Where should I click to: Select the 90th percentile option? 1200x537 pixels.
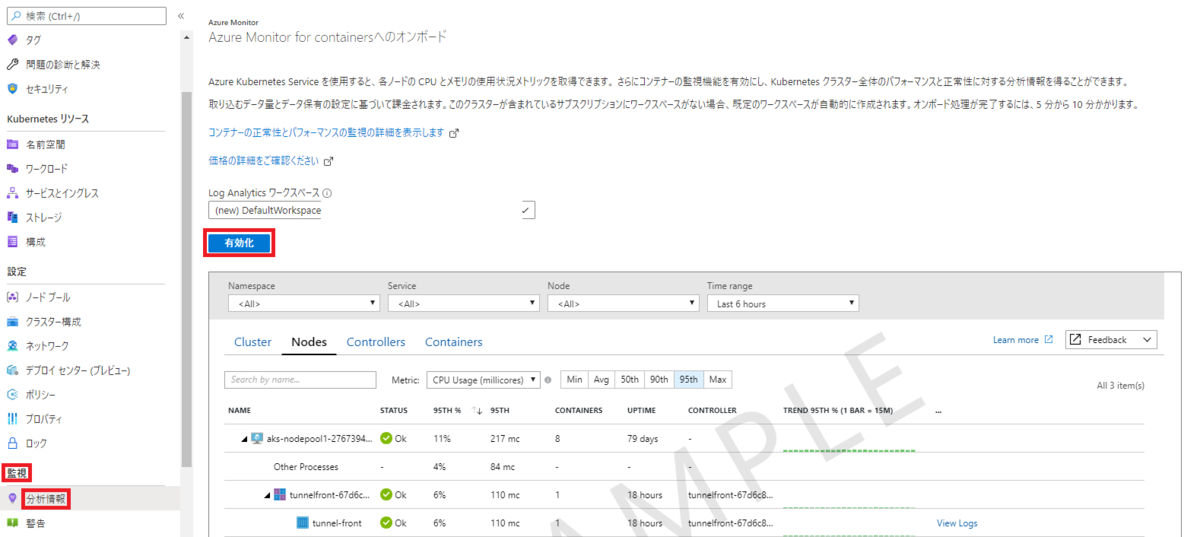coord(659,380)
